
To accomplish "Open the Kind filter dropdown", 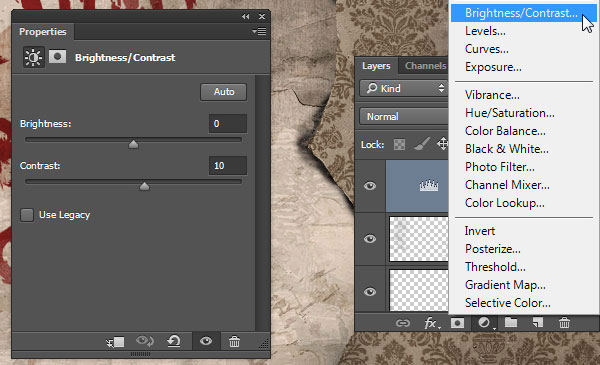I will coord(404,88).
